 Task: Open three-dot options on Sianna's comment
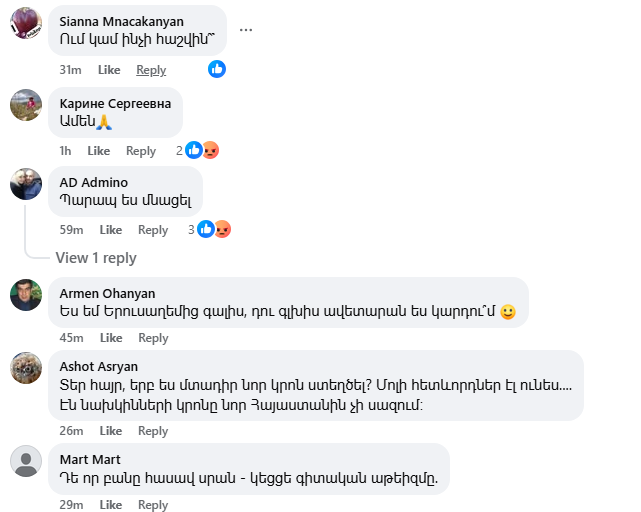pyautogui.click(x=246, y=29)
